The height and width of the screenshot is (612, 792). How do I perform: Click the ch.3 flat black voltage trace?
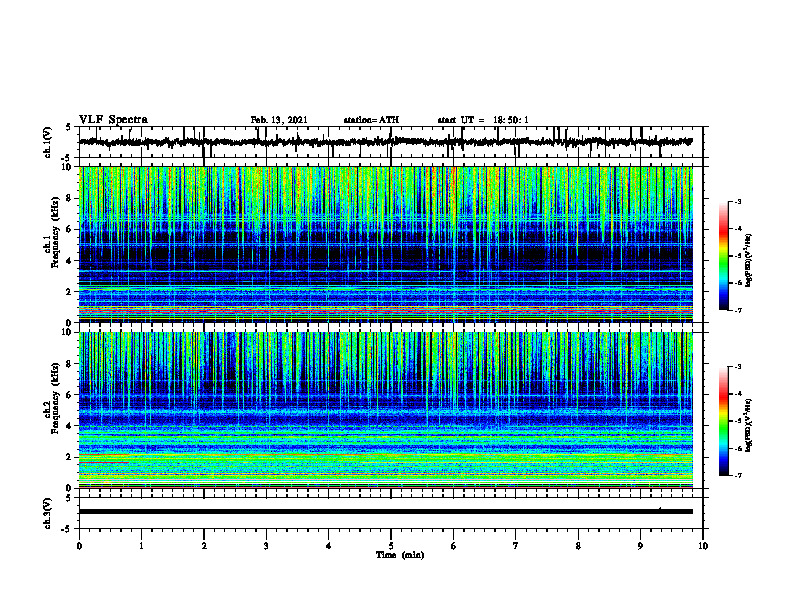[385, 512]
